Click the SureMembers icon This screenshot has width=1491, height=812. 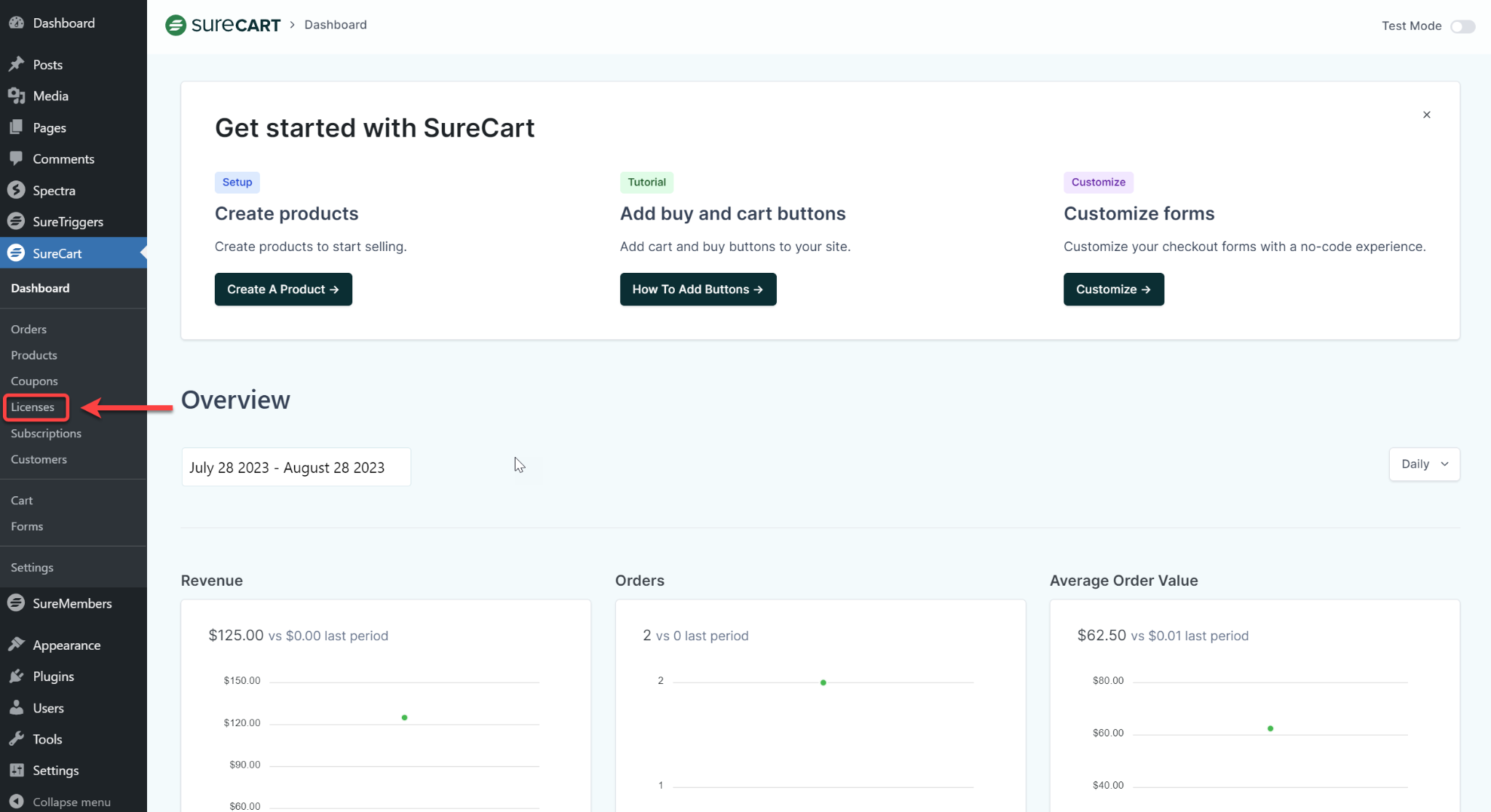[17, 603]
